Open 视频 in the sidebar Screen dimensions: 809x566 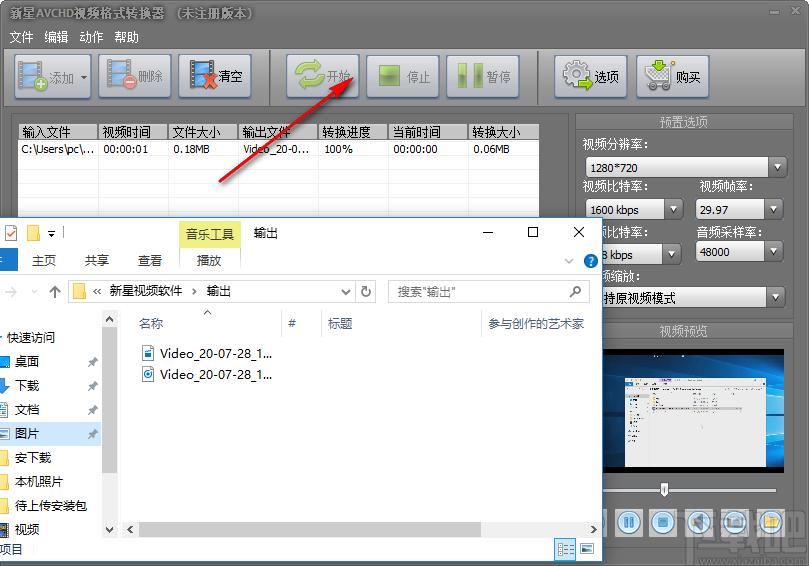(27, 529)
